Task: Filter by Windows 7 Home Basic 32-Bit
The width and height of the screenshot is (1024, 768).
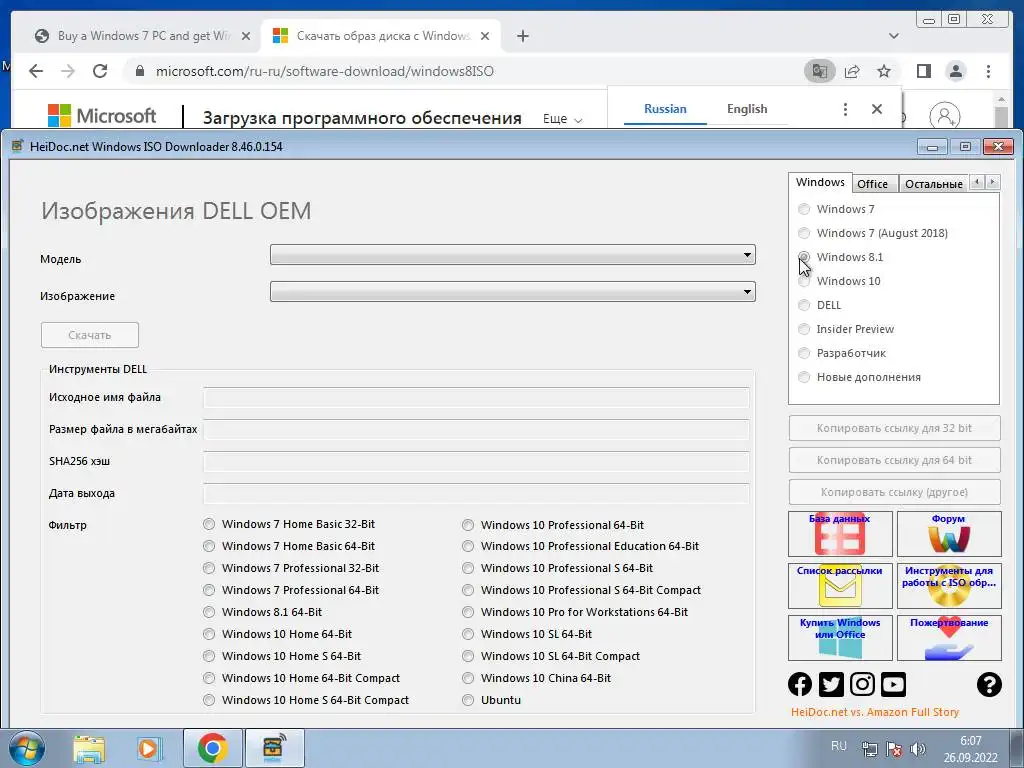Action: (x=208, y=524)
